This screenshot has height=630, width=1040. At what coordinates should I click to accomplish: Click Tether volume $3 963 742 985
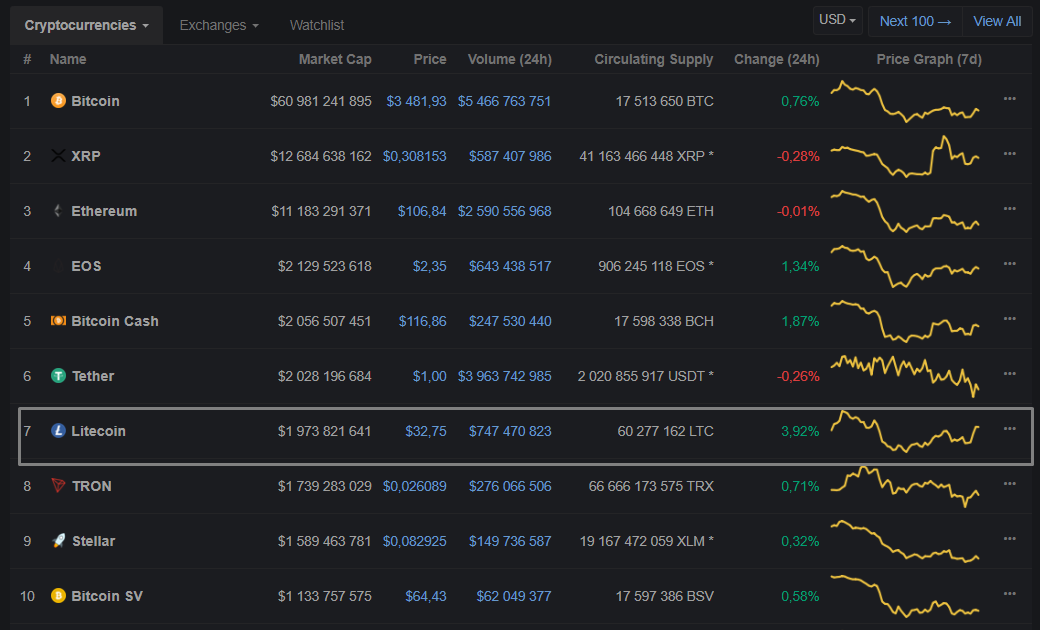pyautogui.click(x=505, y=376)
